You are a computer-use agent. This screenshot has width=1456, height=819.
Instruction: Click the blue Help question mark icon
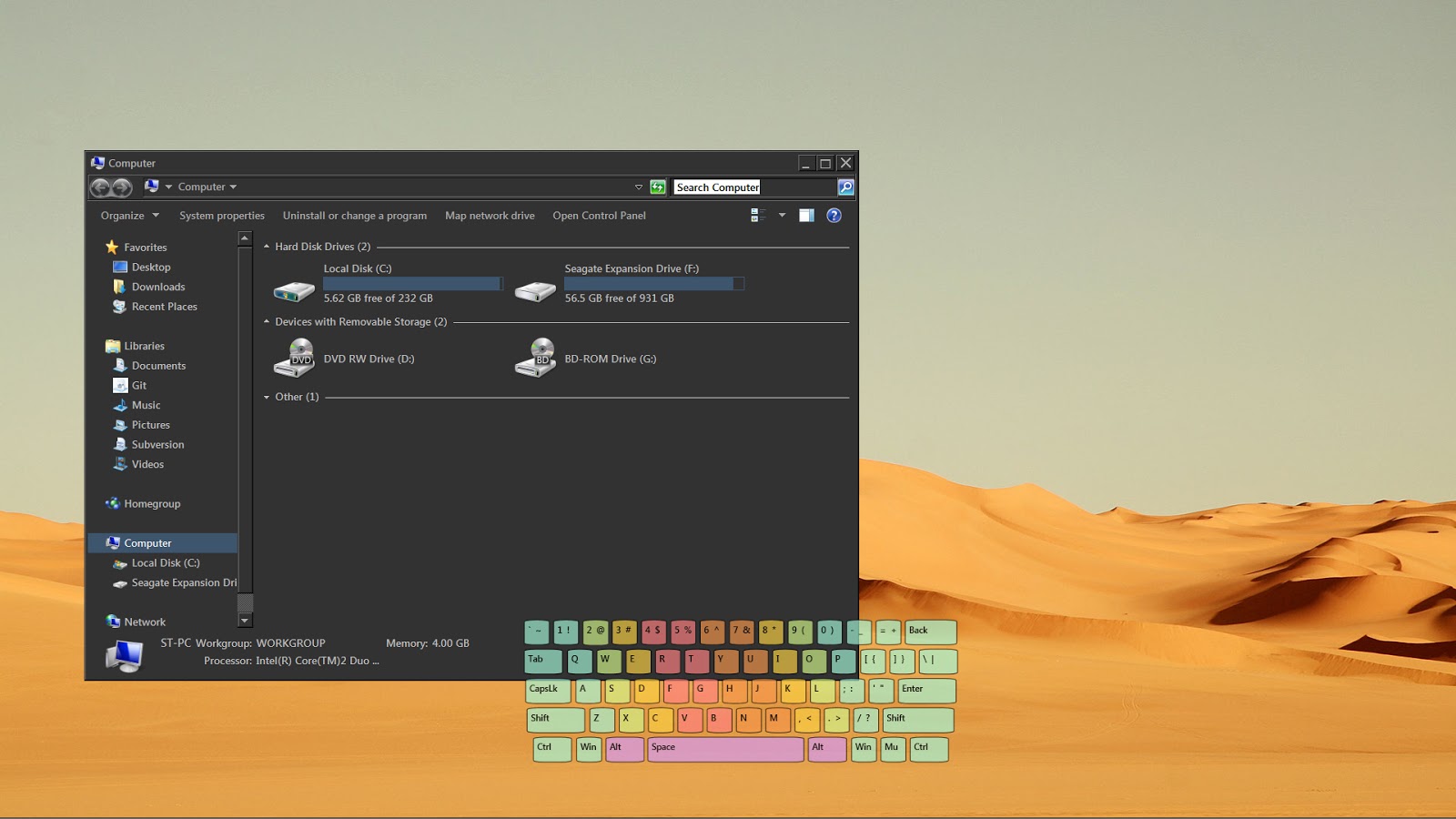pos(833,216)
